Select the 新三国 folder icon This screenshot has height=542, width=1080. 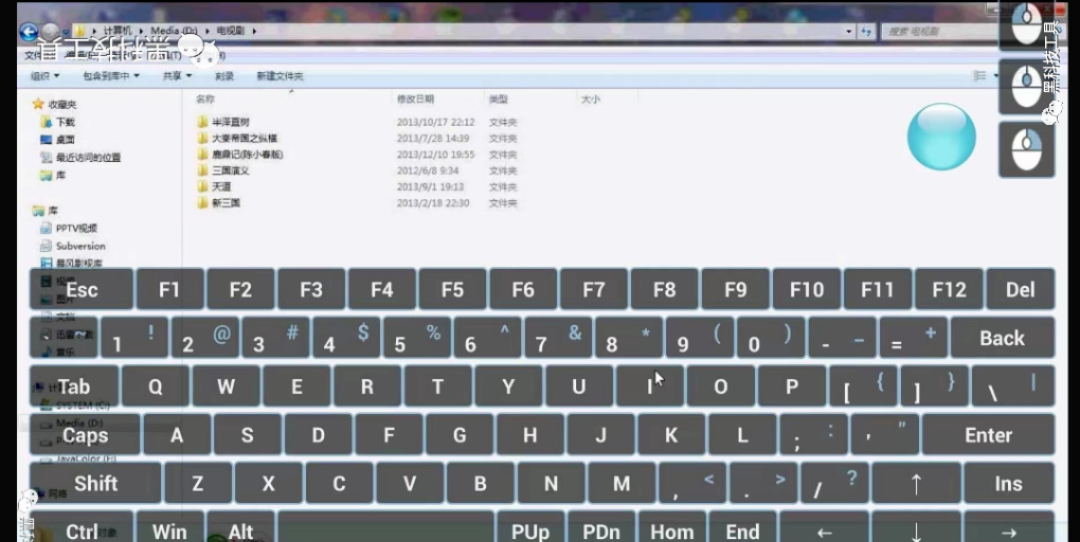click(x=202, y=202)
